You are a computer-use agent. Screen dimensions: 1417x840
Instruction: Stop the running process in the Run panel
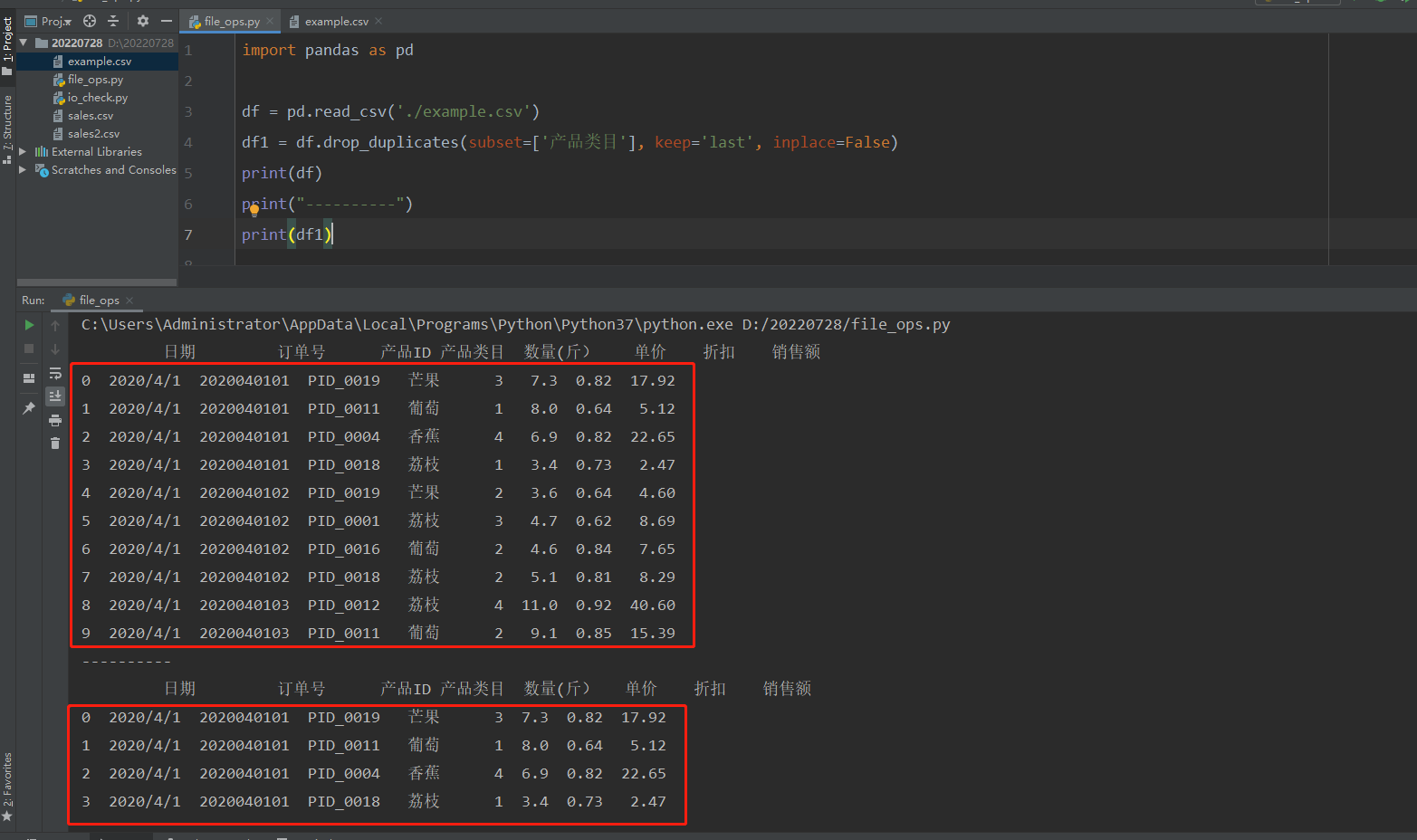[x=29, y=348]
